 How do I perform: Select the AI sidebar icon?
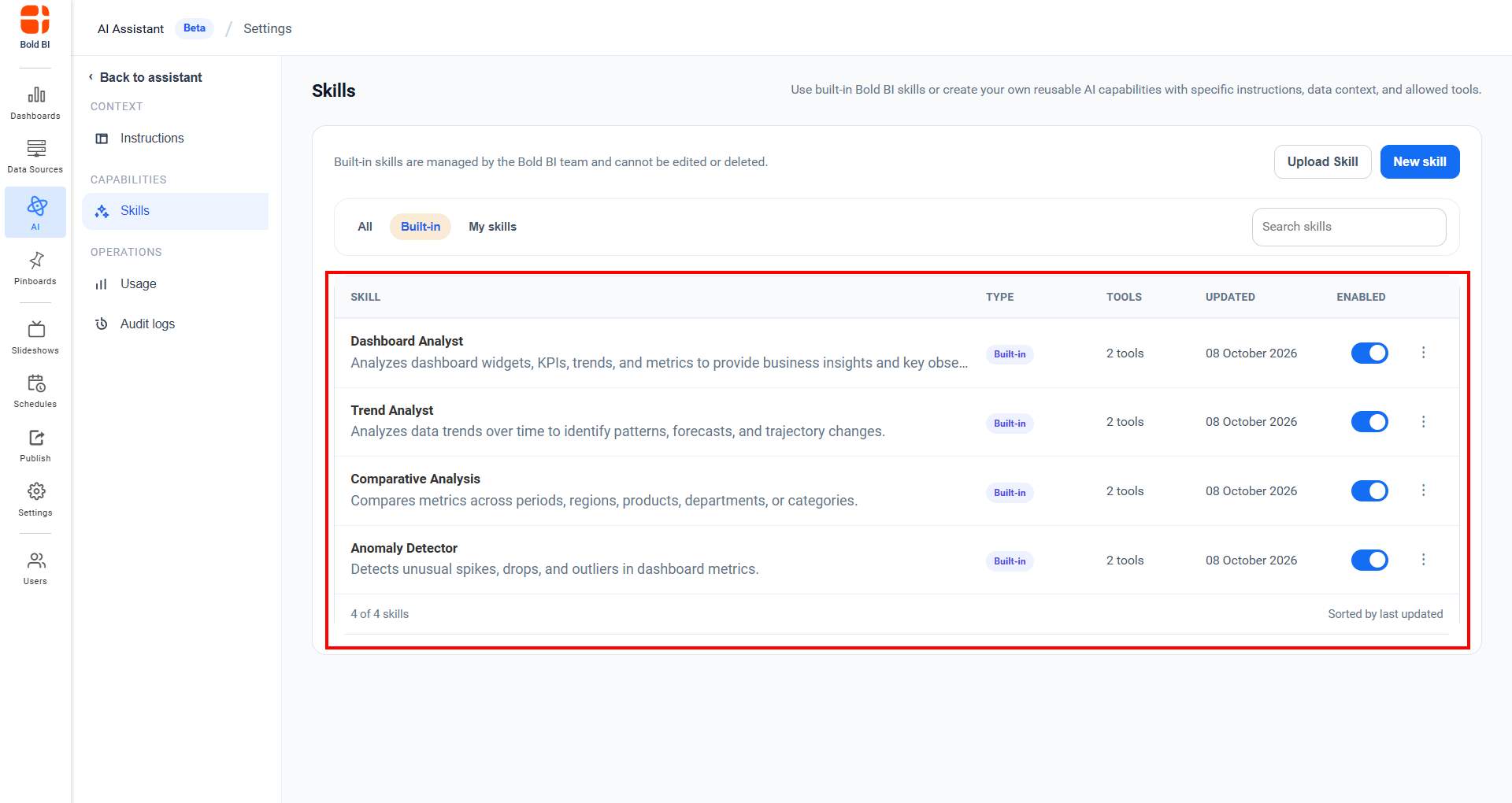(35, 212)
